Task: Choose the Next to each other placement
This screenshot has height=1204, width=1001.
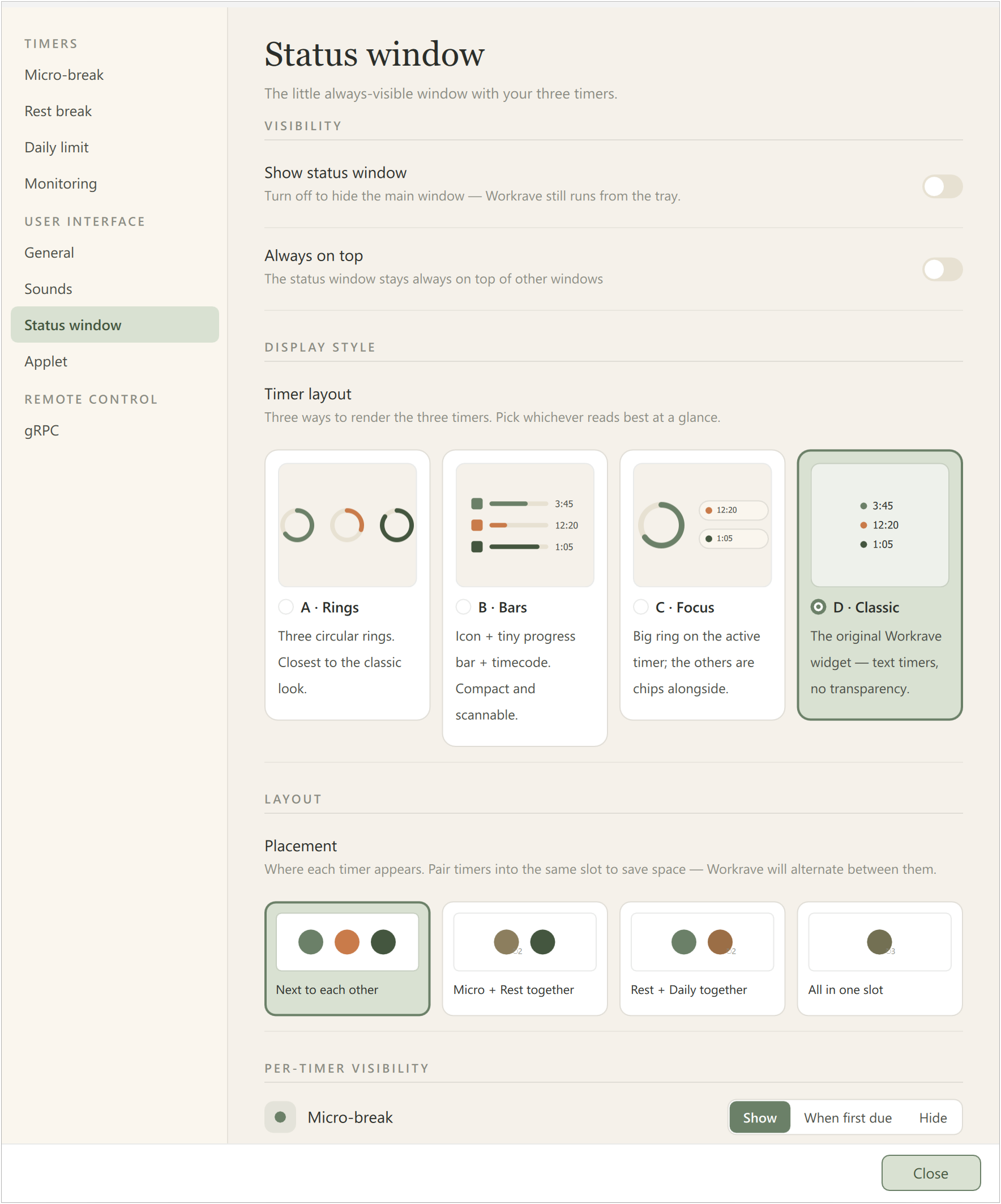Action: (x=348, y=959)
